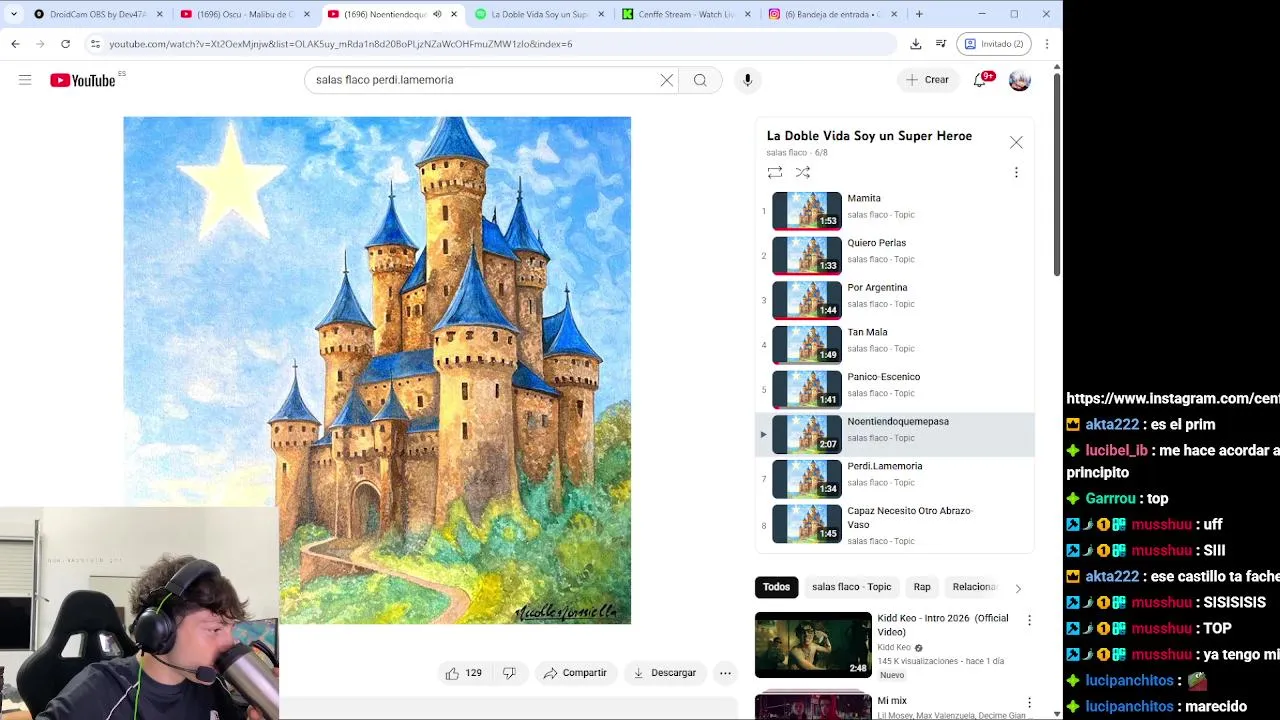Open the tab search dropdown arrow

[13, 14]
